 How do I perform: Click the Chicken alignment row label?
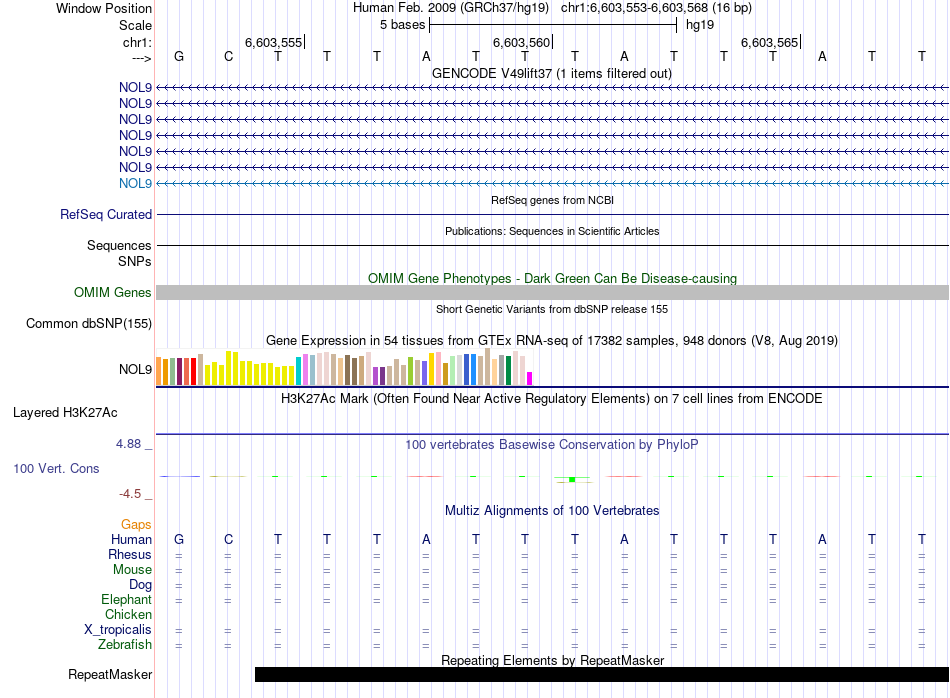tap(128, 614)
